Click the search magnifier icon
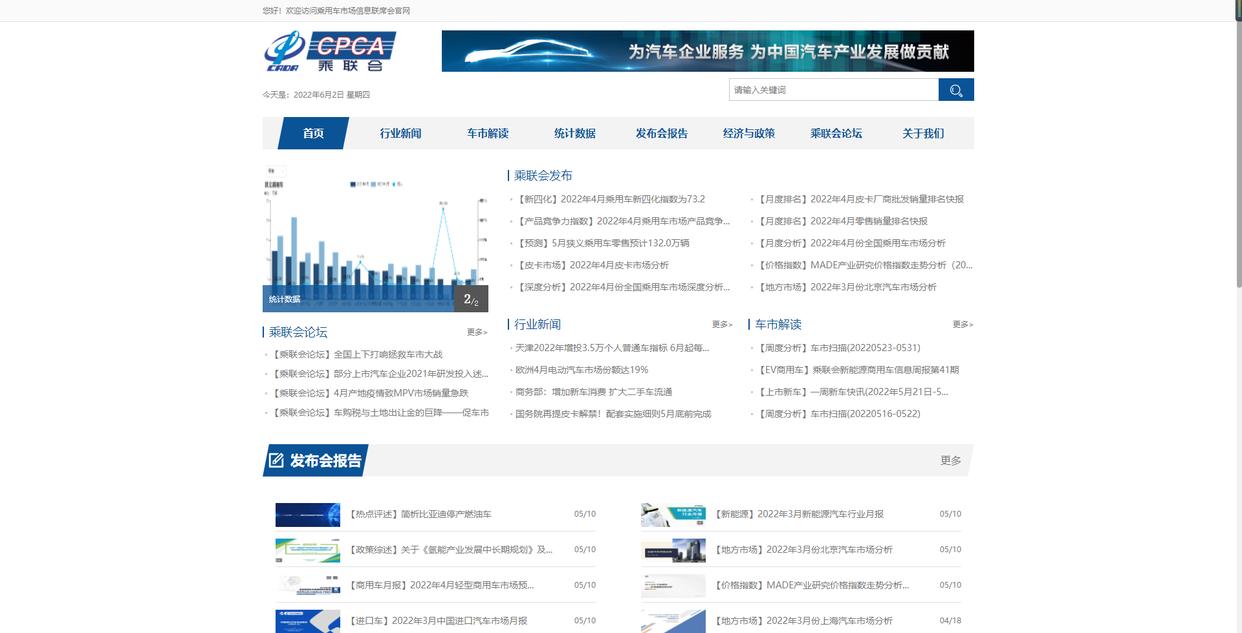1242x633 pixels. tap(953, 88)
